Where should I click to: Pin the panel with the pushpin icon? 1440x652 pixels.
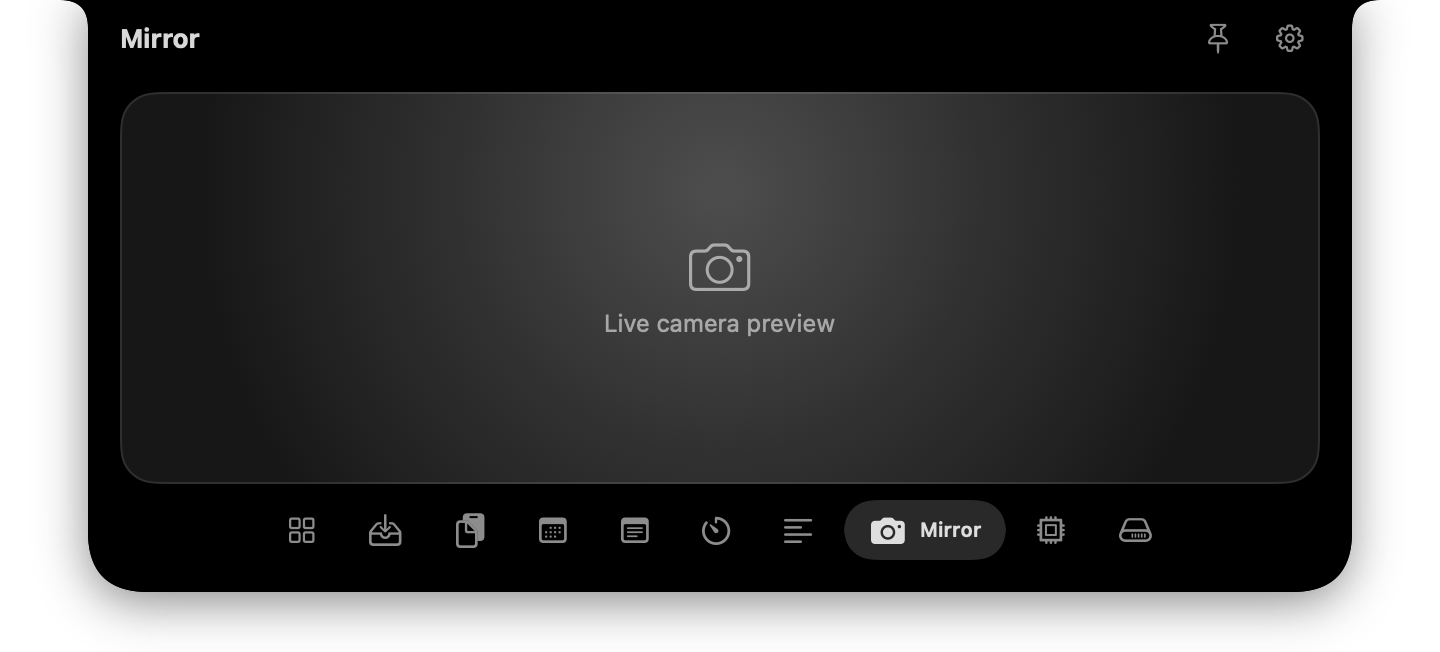click(x=1217, y=39)
